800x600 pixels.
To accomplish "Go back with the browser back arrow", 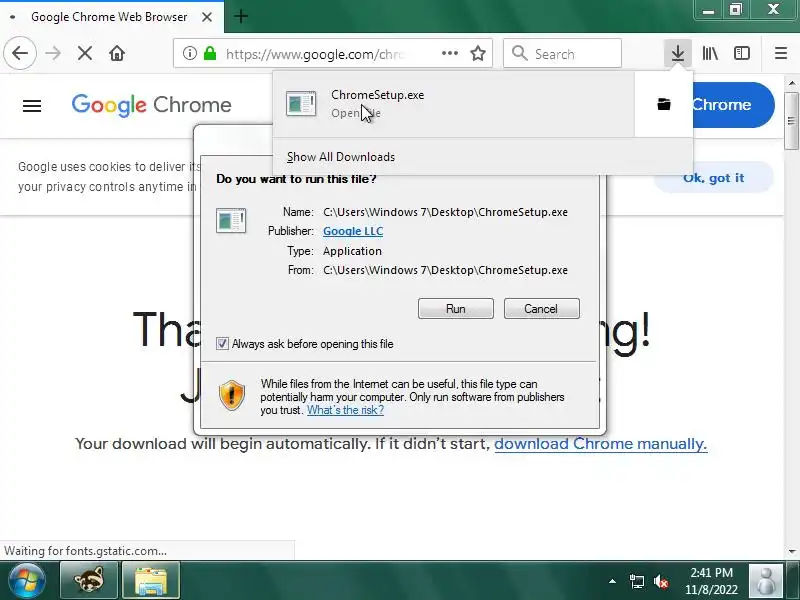I will click(x=20, y=53).
